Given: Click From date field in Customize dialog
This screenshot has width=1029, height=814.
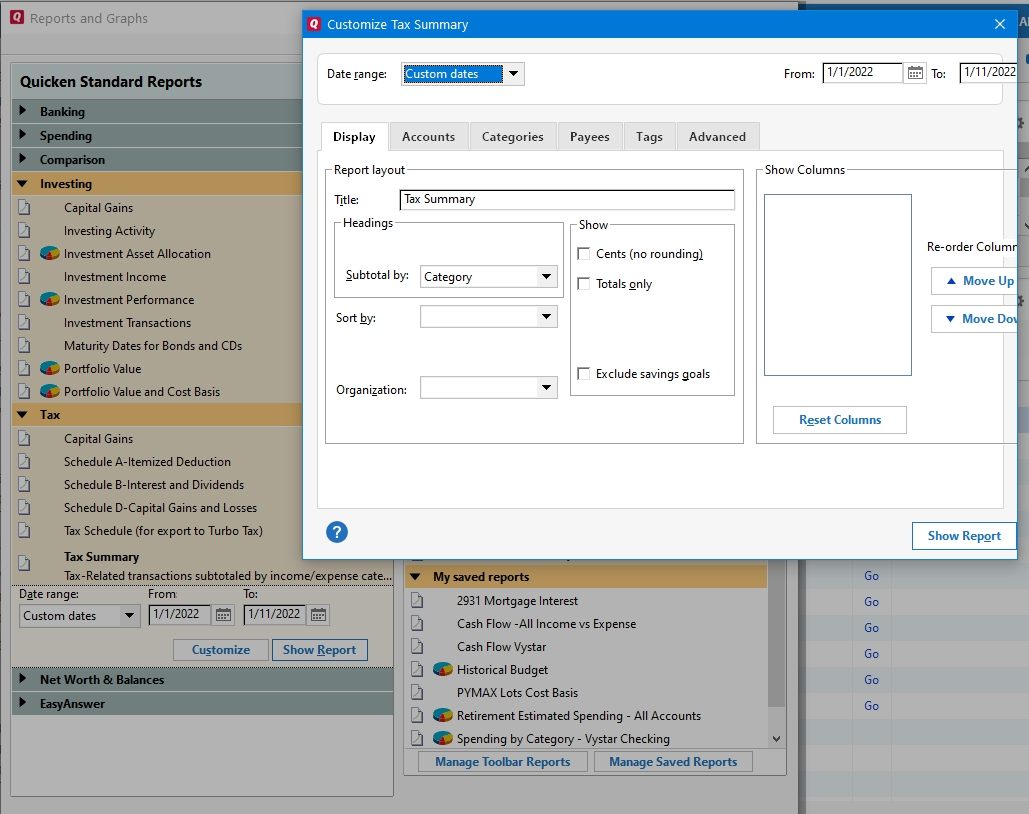Looking at the screenshot, I should (x=862, y=72).
